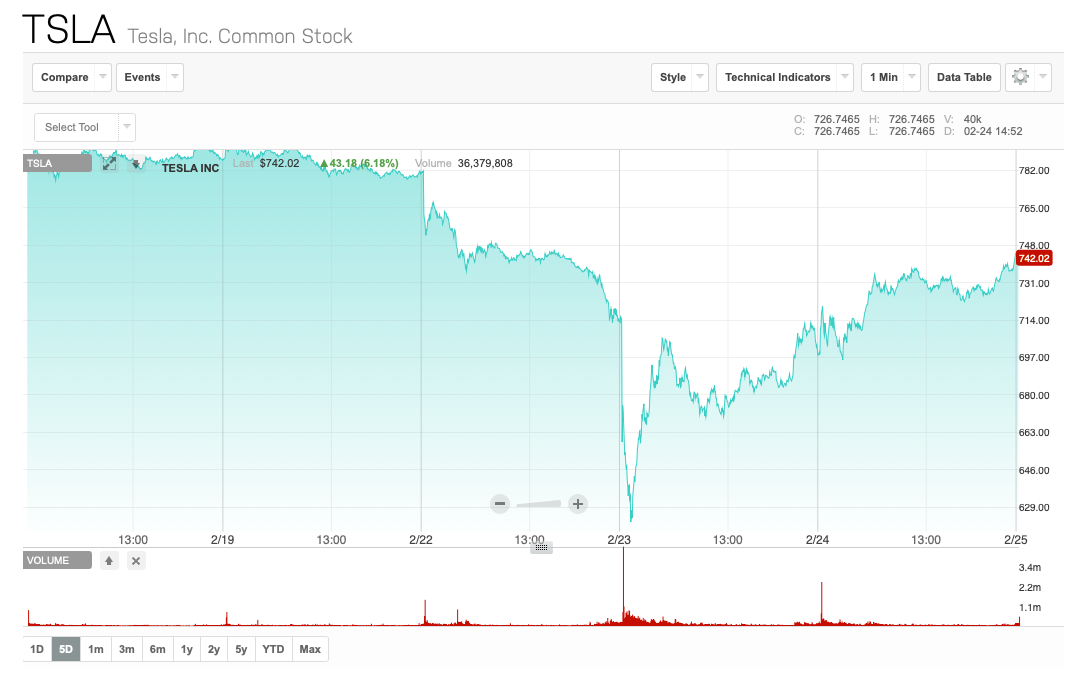Screen dimensions: 1079x682
Task: Move the Volume panel up with the arrow icon
Action: [x=109, y=561]
